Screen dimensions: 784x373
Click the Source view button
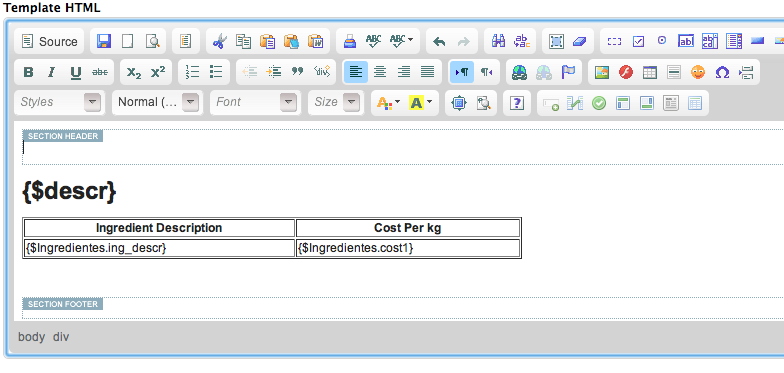pyautogui.click(x=50, y=42)
